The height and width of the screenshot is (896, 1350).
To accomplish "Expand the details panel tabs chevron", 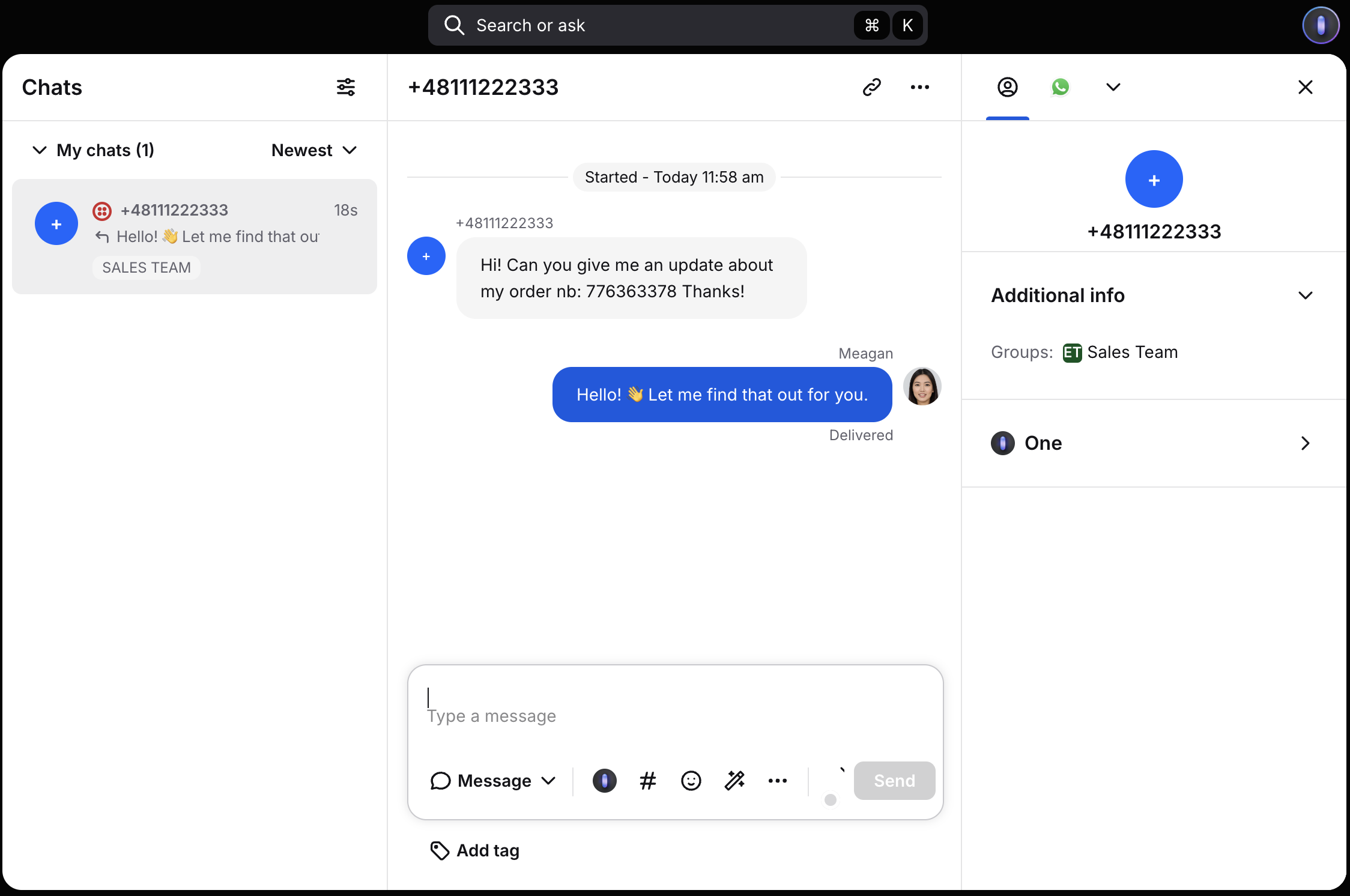I will (1113, 87).
